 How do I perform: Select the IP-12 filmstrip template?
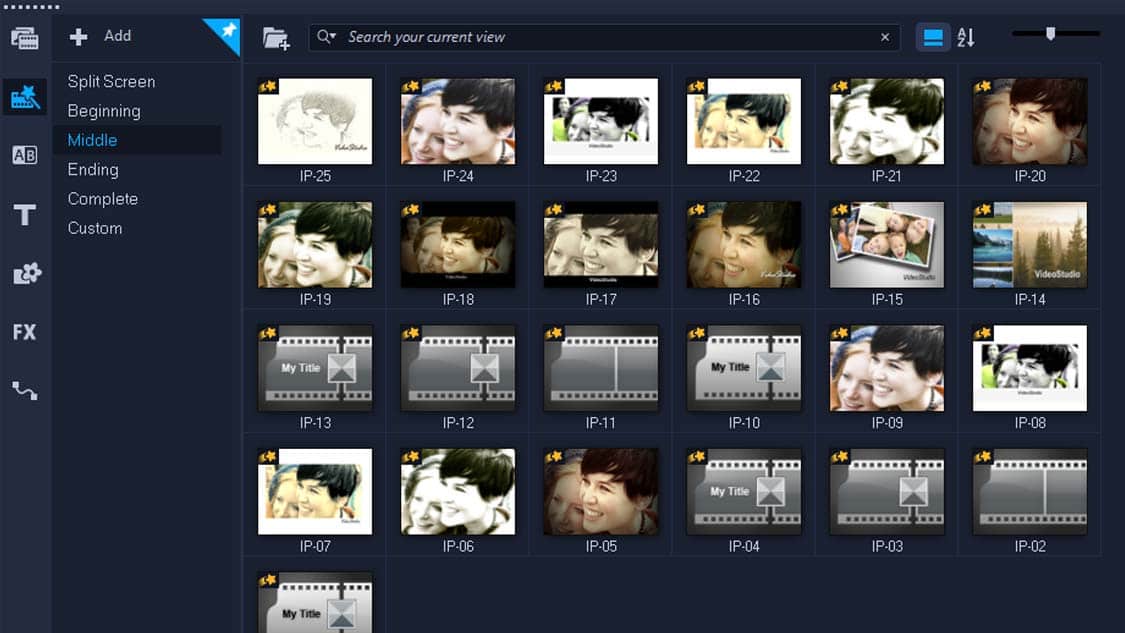pyautogui.click(x=458, y=368)
